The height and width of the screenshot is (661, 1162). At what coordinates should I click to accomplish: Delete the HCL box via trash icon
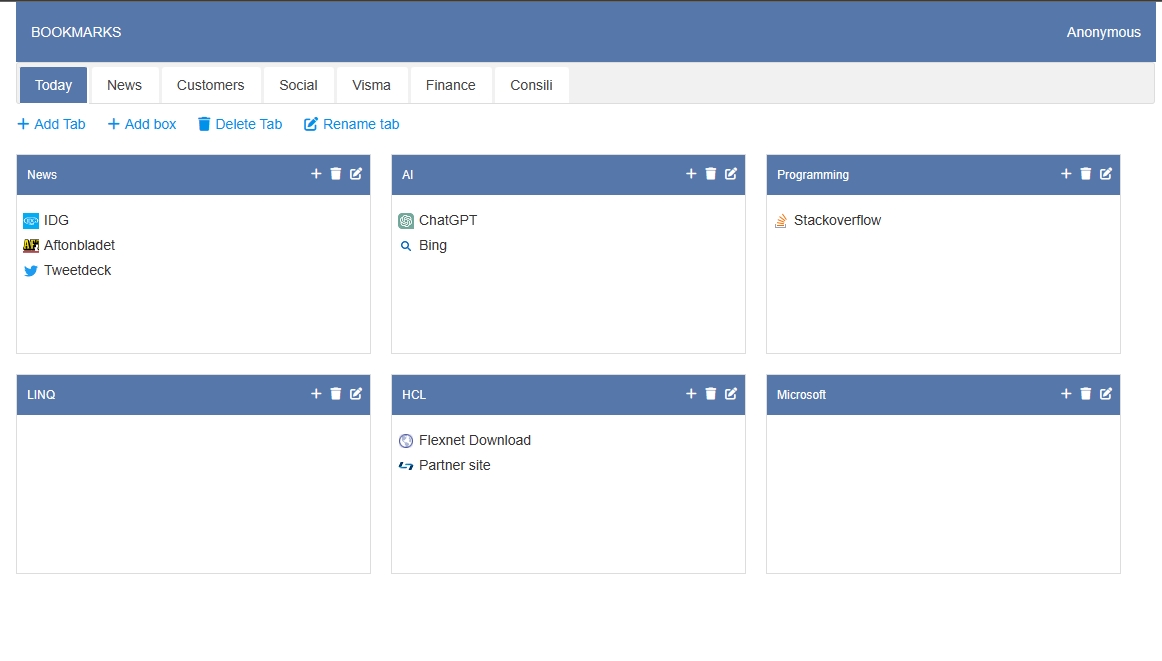[711, 393]
